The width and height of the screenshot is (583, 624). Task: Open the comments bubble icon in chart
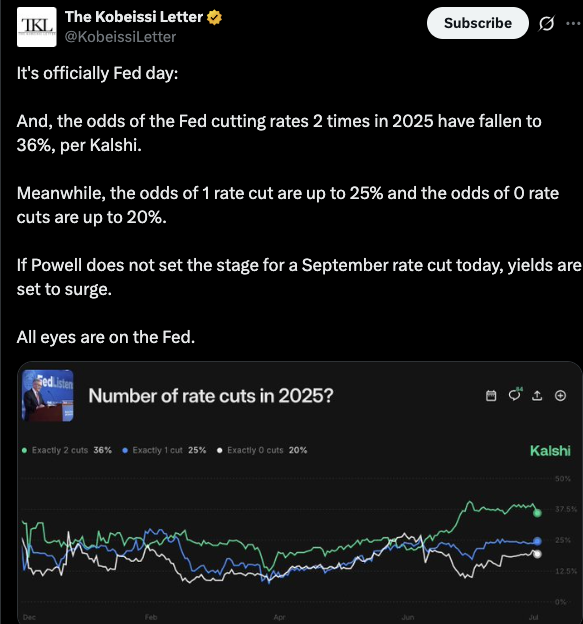pyautogui.click(x=515, y=395)
